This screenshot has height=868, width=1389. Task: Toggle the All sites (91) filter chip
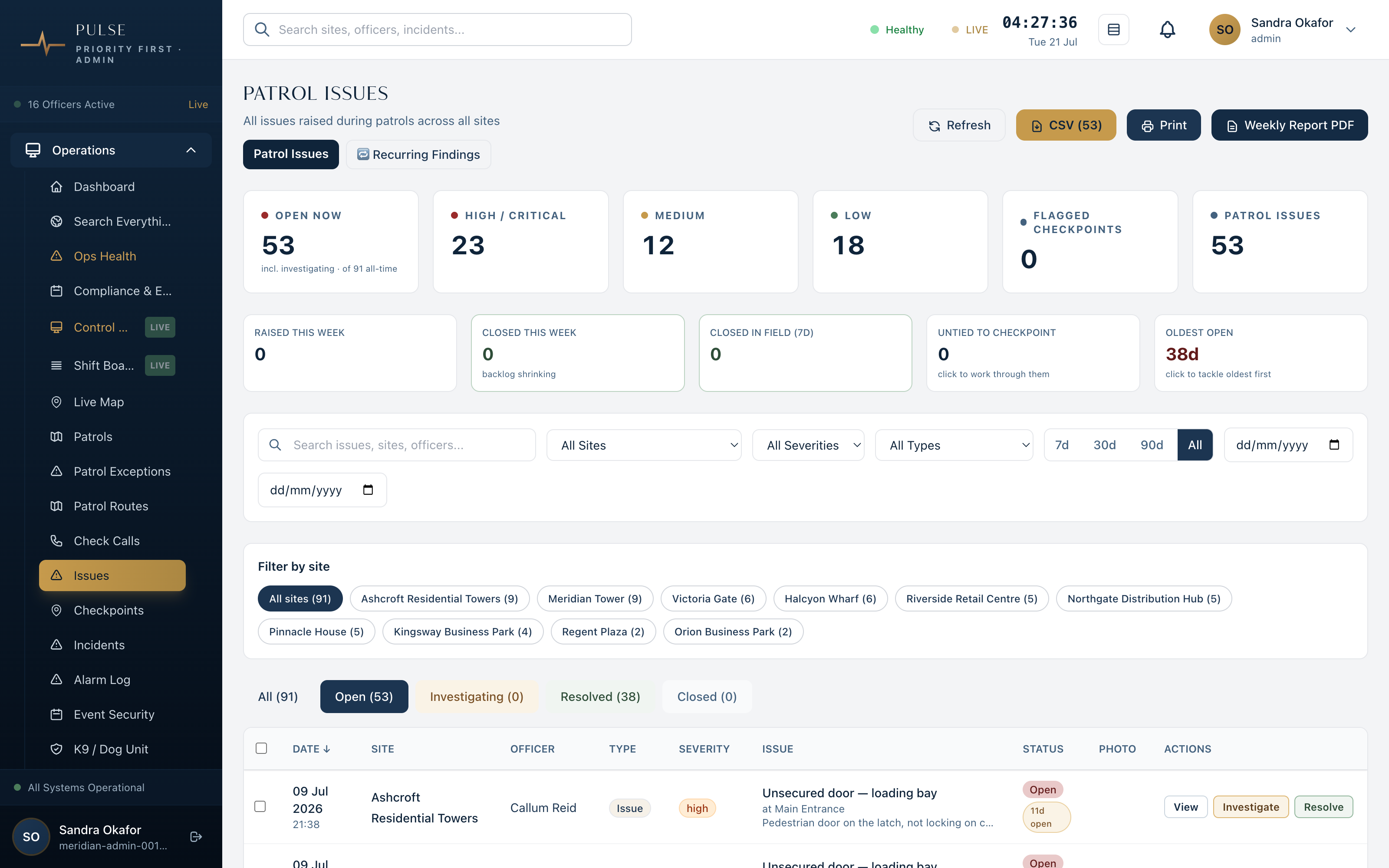(x=300, y=599)
